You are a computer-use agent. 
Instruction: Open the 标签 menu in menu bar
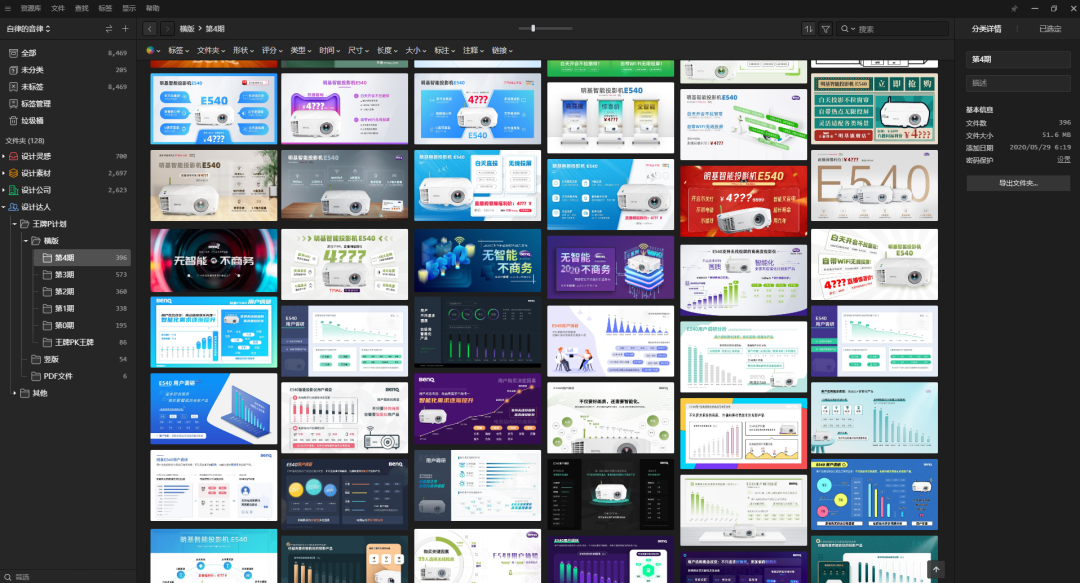[x=105, y=8]
